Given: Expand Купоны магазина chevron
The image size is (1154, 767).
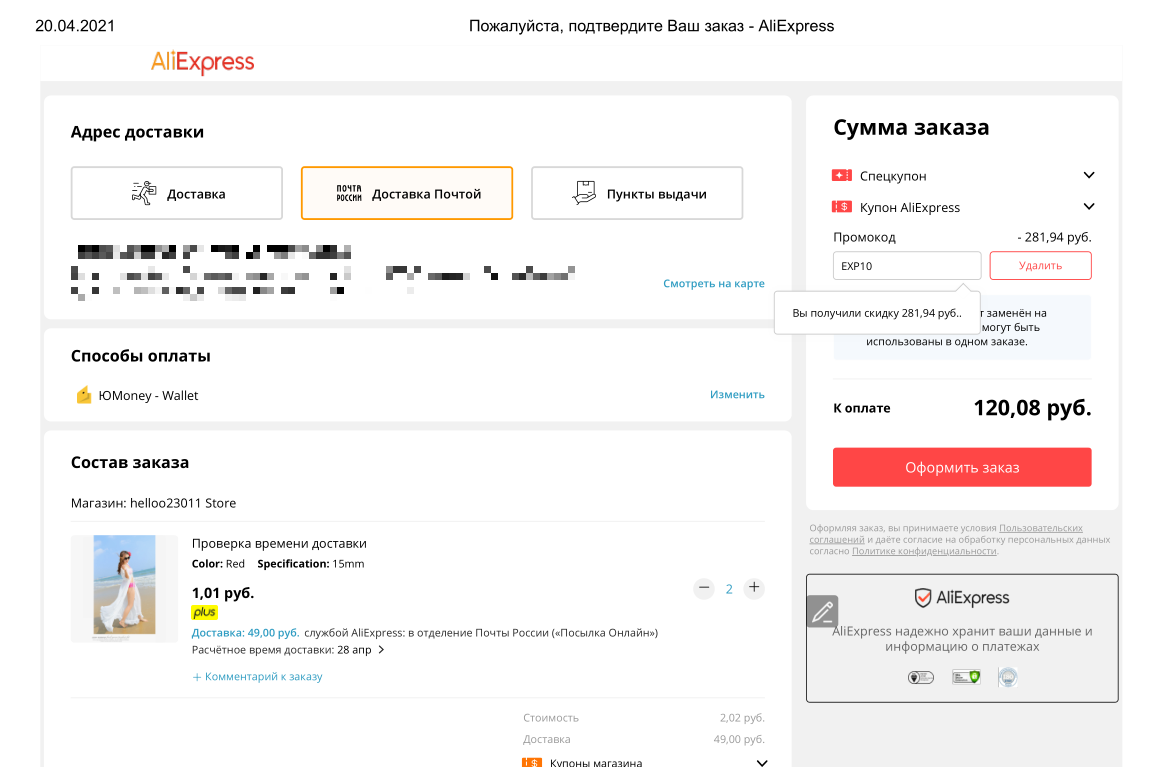Looking at the screenshot, I should click(762, 762).
